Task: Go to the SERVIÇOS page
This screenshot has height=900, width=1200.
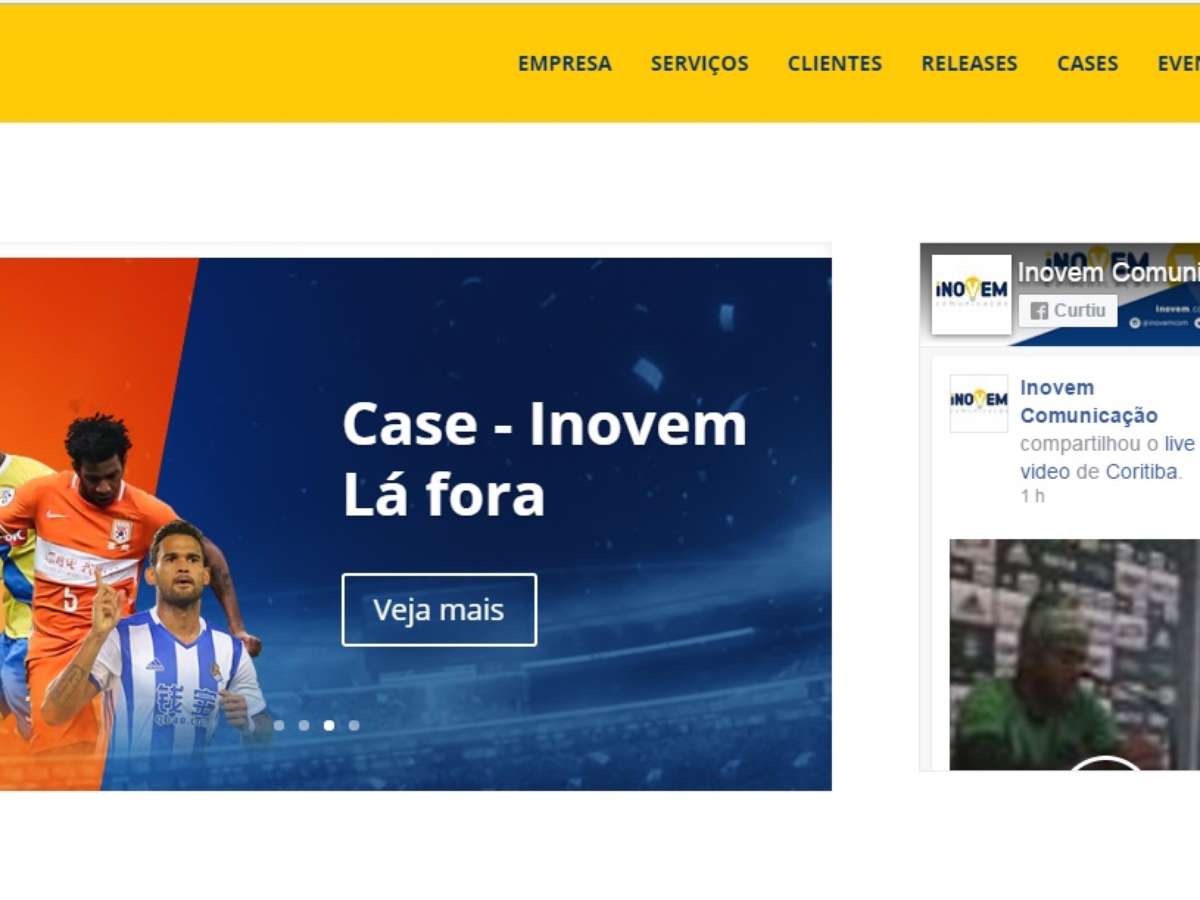Action: coord(699,63)
